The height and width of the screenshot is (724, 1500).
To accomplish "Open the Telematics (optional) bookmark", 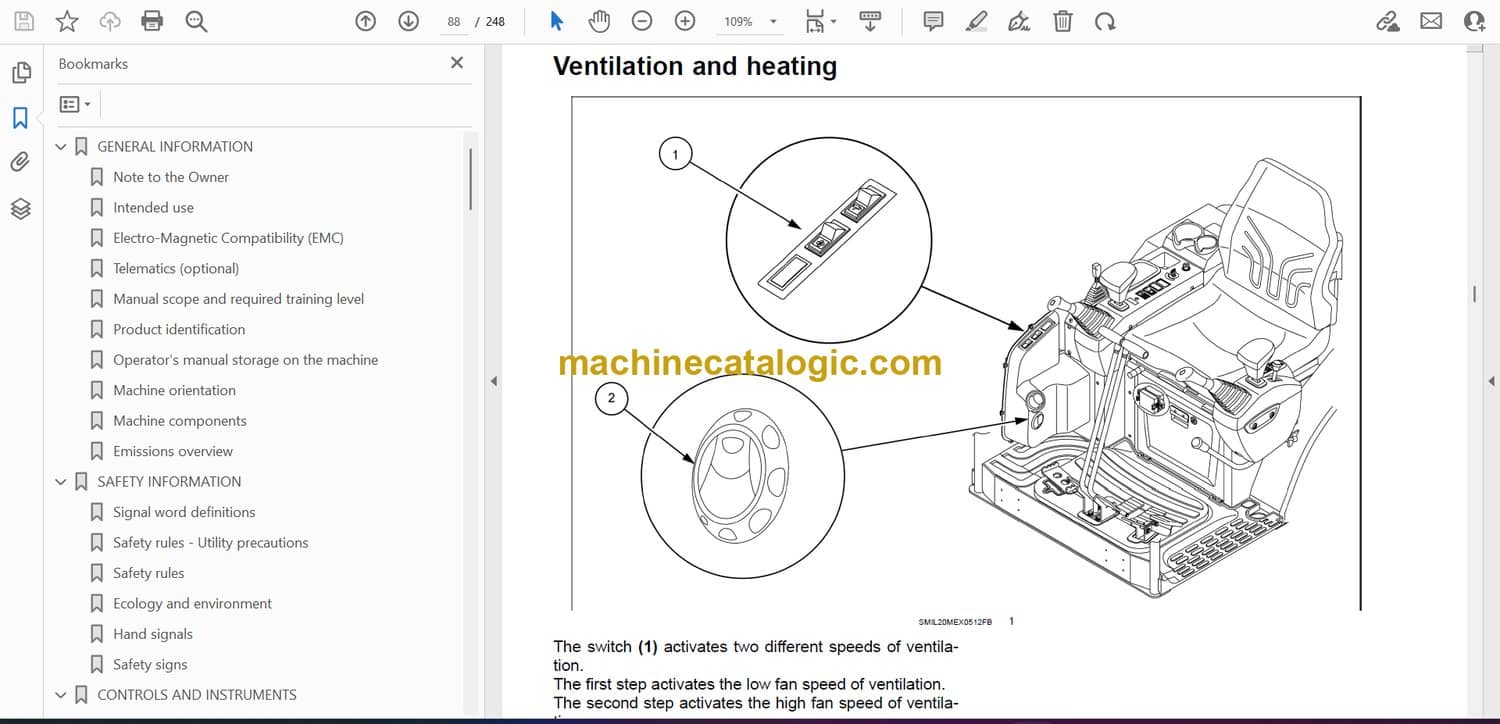I will [176, 268].
